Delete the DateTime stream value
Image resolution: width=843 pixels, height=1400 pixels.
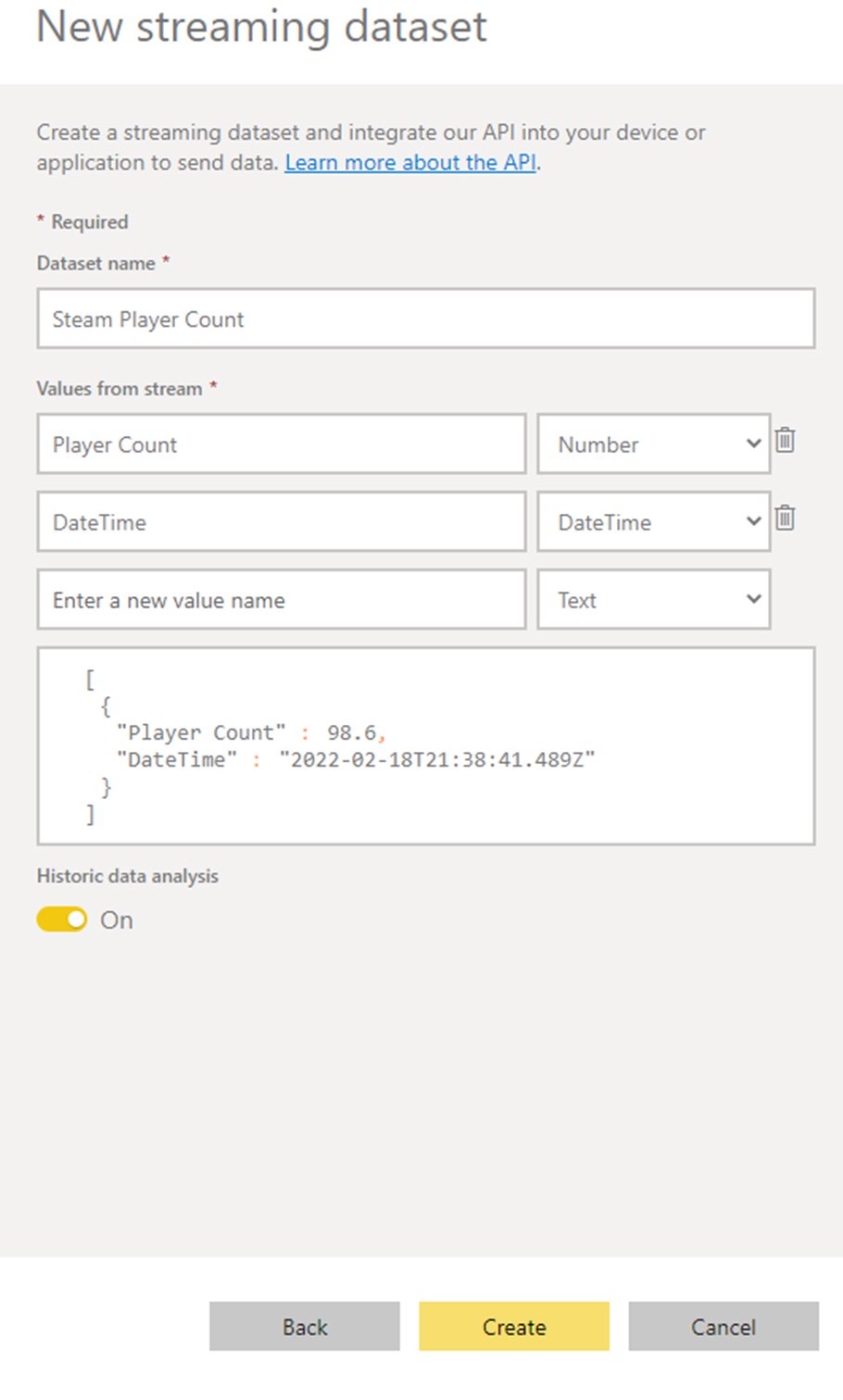pos(785,519)
